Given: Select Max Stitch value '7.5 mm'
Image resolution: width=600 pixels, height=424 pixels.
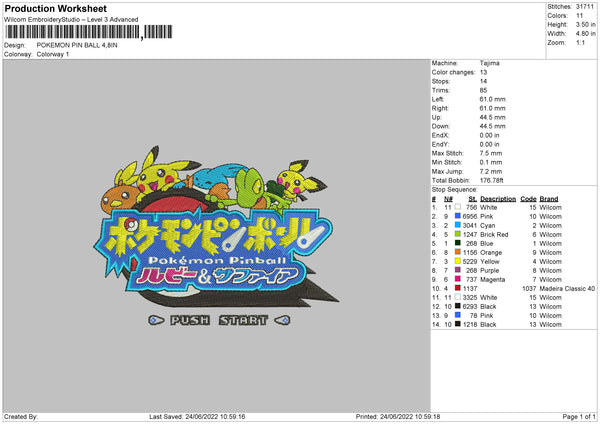Looking at the screenshot, I should click(491, 153).
